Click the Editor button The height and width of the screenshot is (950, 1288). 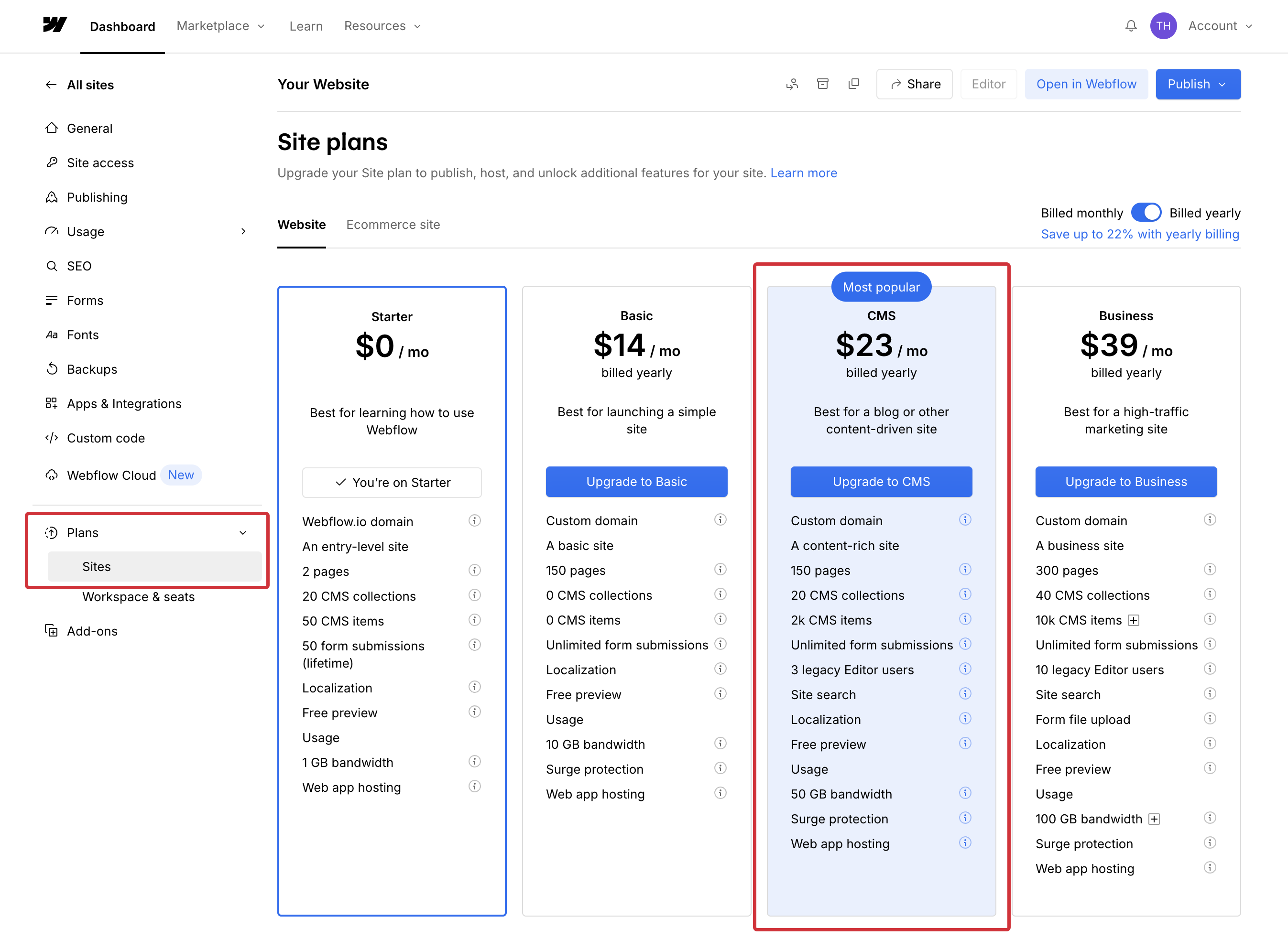[988, 84]
